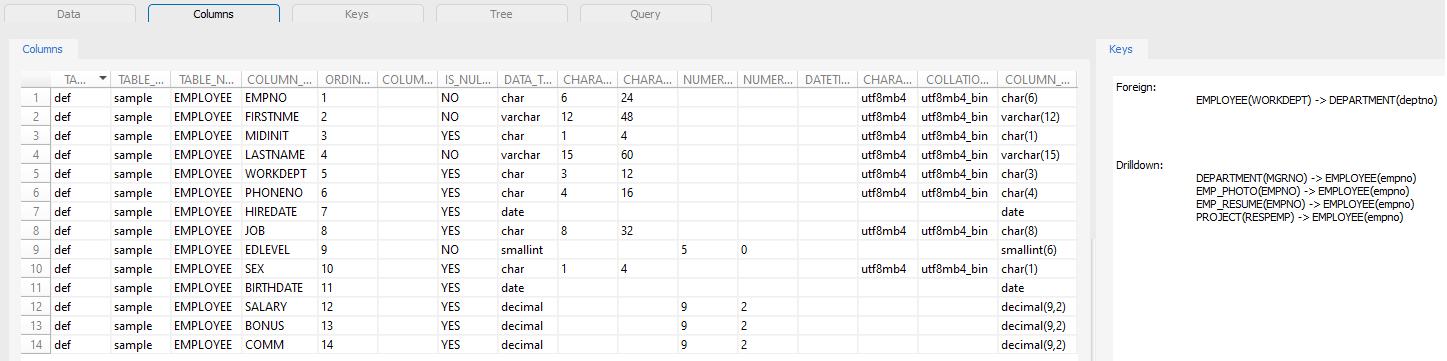Click the PHONENO cell

pos(279,193)
